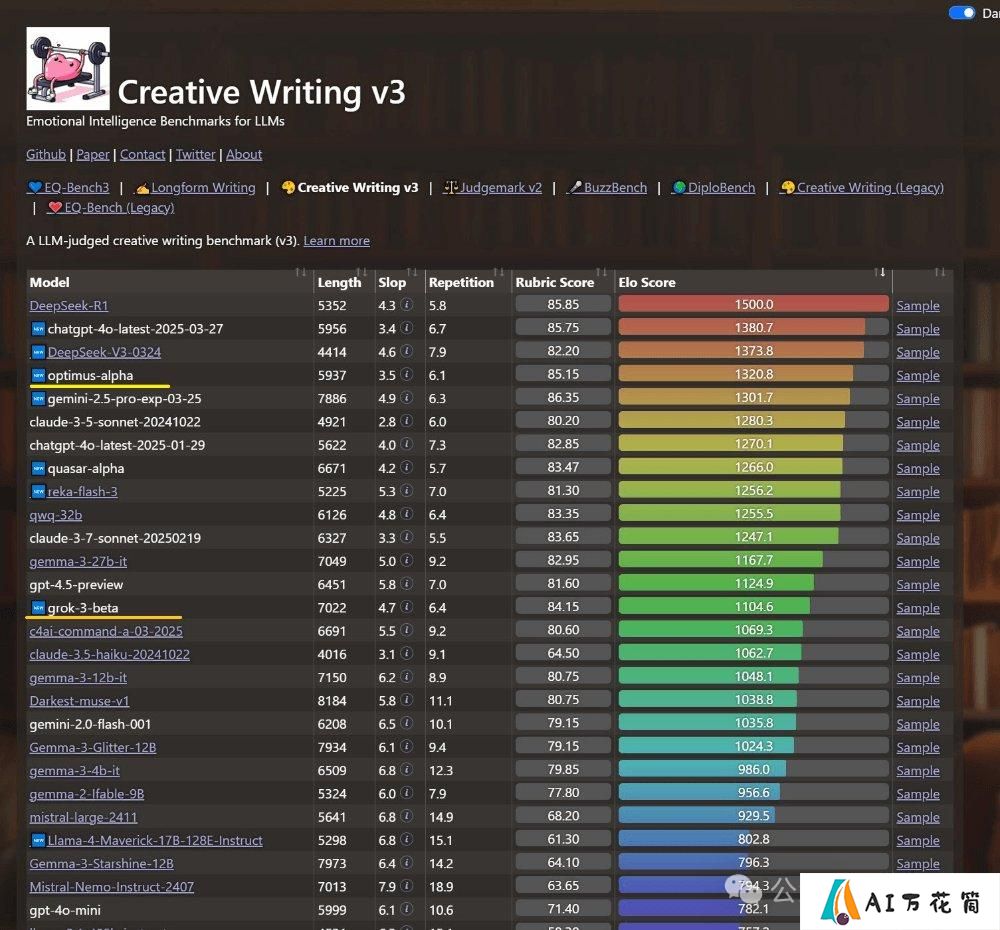Click the 986.0 Elo bar for gemma-3-4b-it

point(753,769)
